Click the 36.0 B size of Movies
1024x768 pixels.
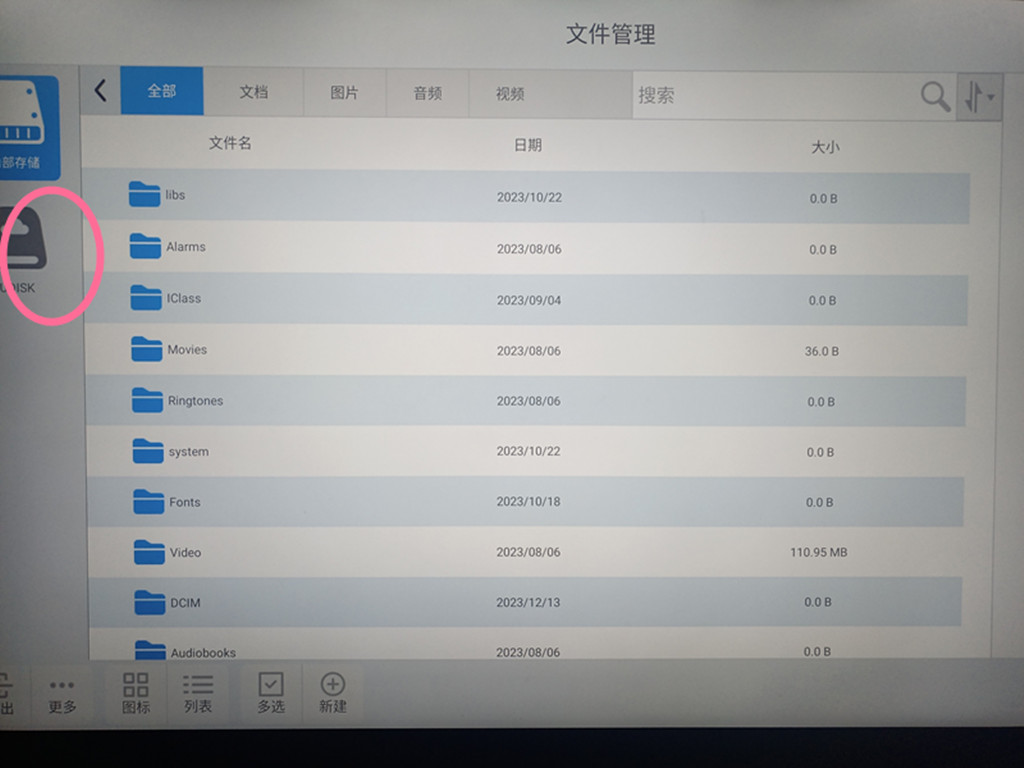[822, 351]
